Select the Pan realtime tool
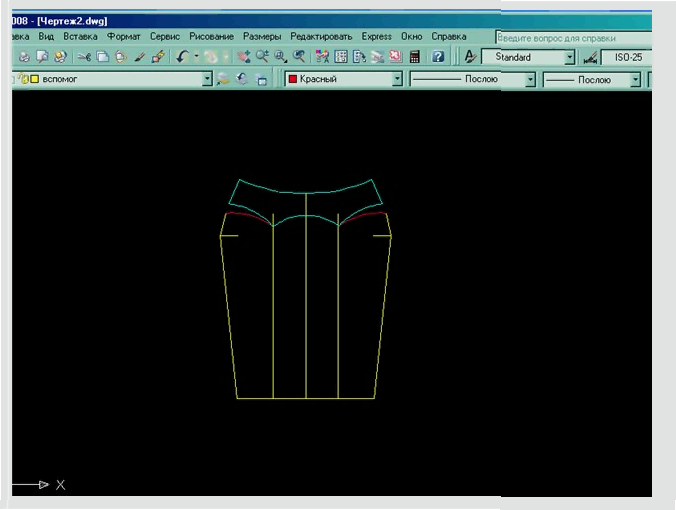Viewport: 676px width, 510px height. click(x=244, y=57)
